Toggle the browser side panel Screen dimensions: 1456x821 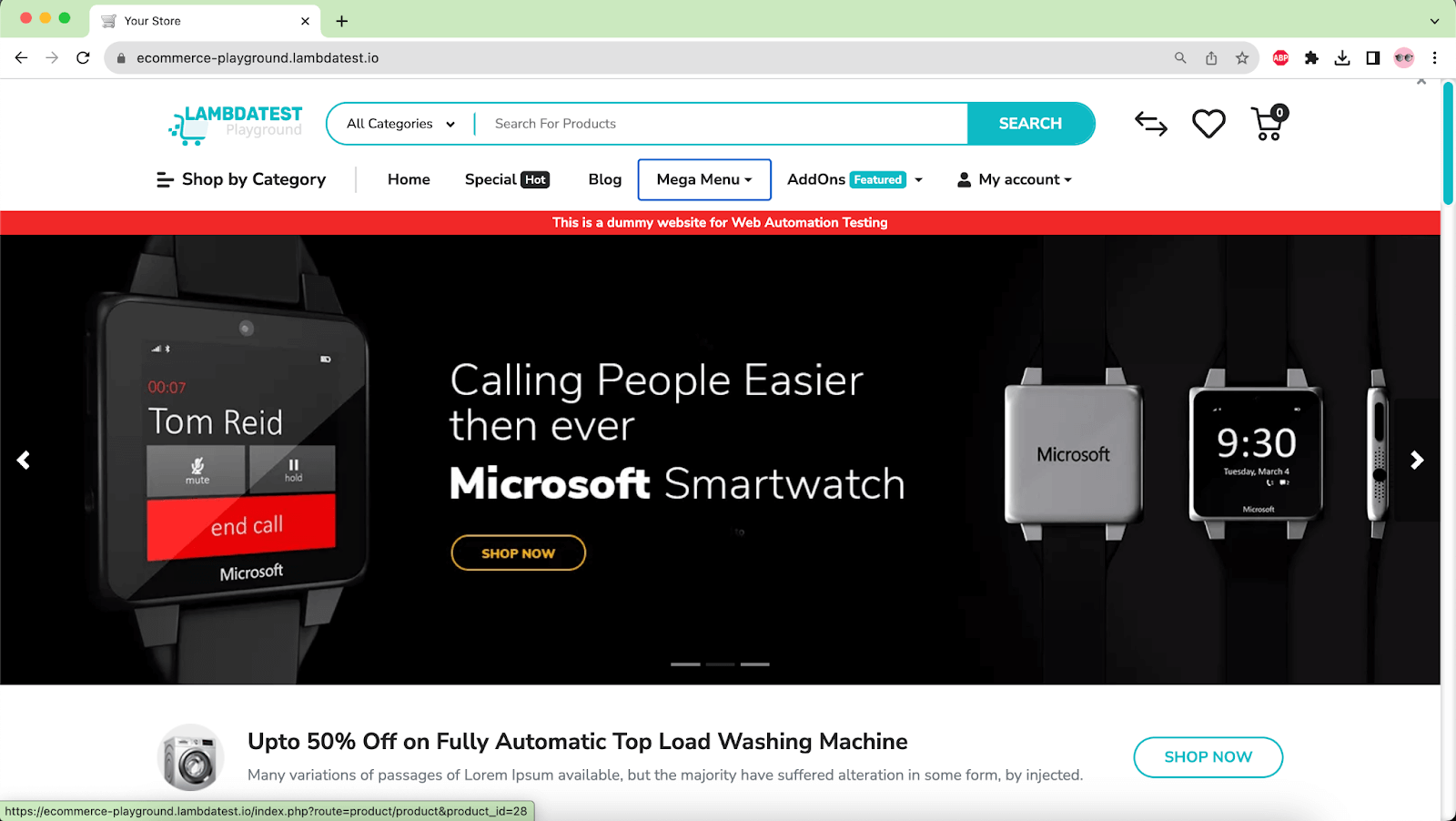tap(1373, 58)
